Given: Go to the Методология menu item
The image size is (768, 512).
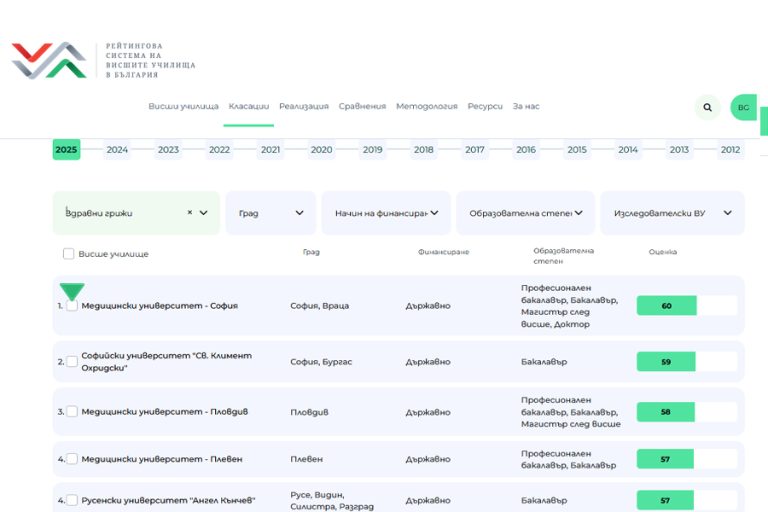Looking at the screenshot, I should [x=426, y=106].
